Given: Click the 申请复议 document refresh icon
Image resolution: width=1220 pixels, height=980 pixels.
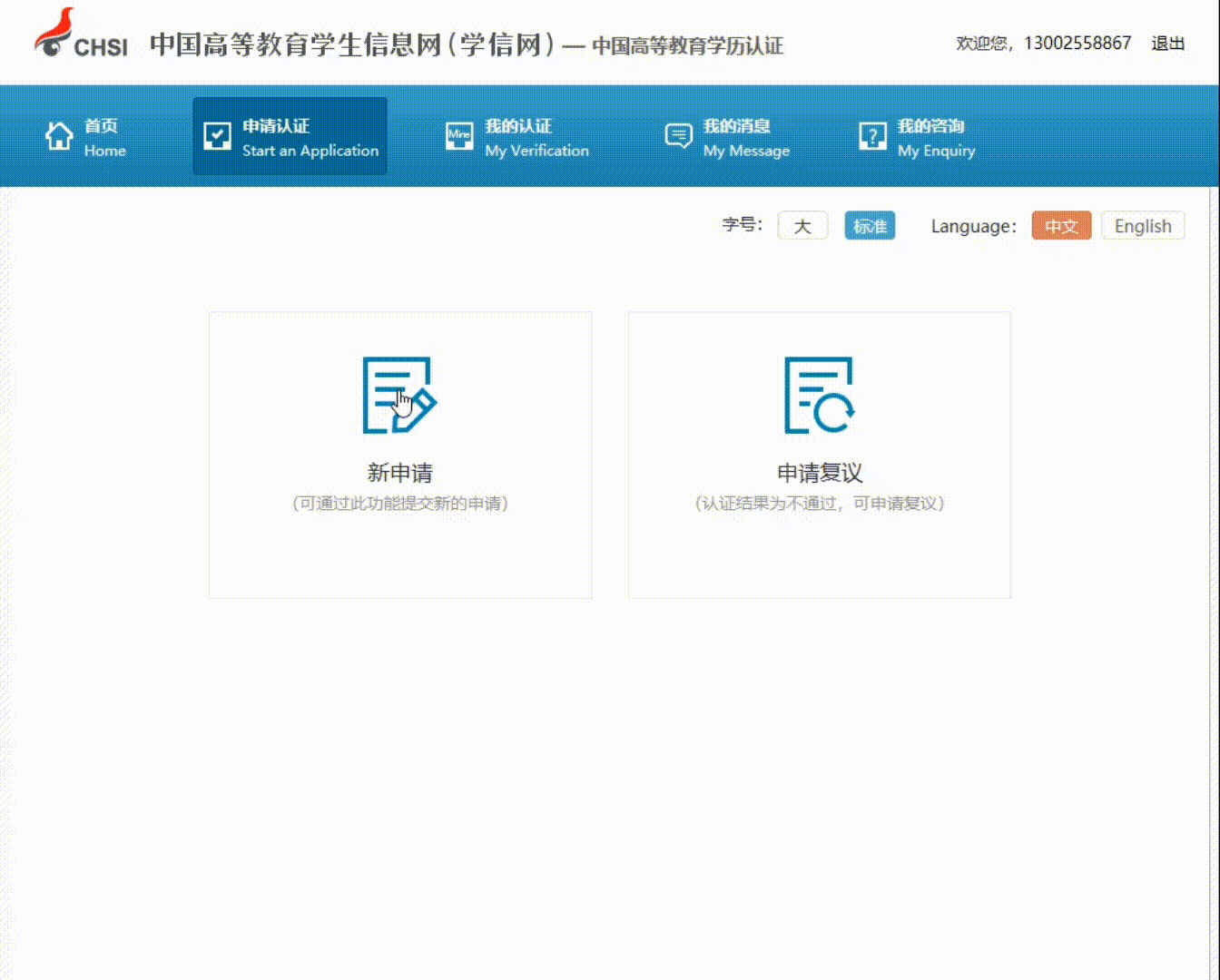Looking at the screenshot, I should point(820,395).
